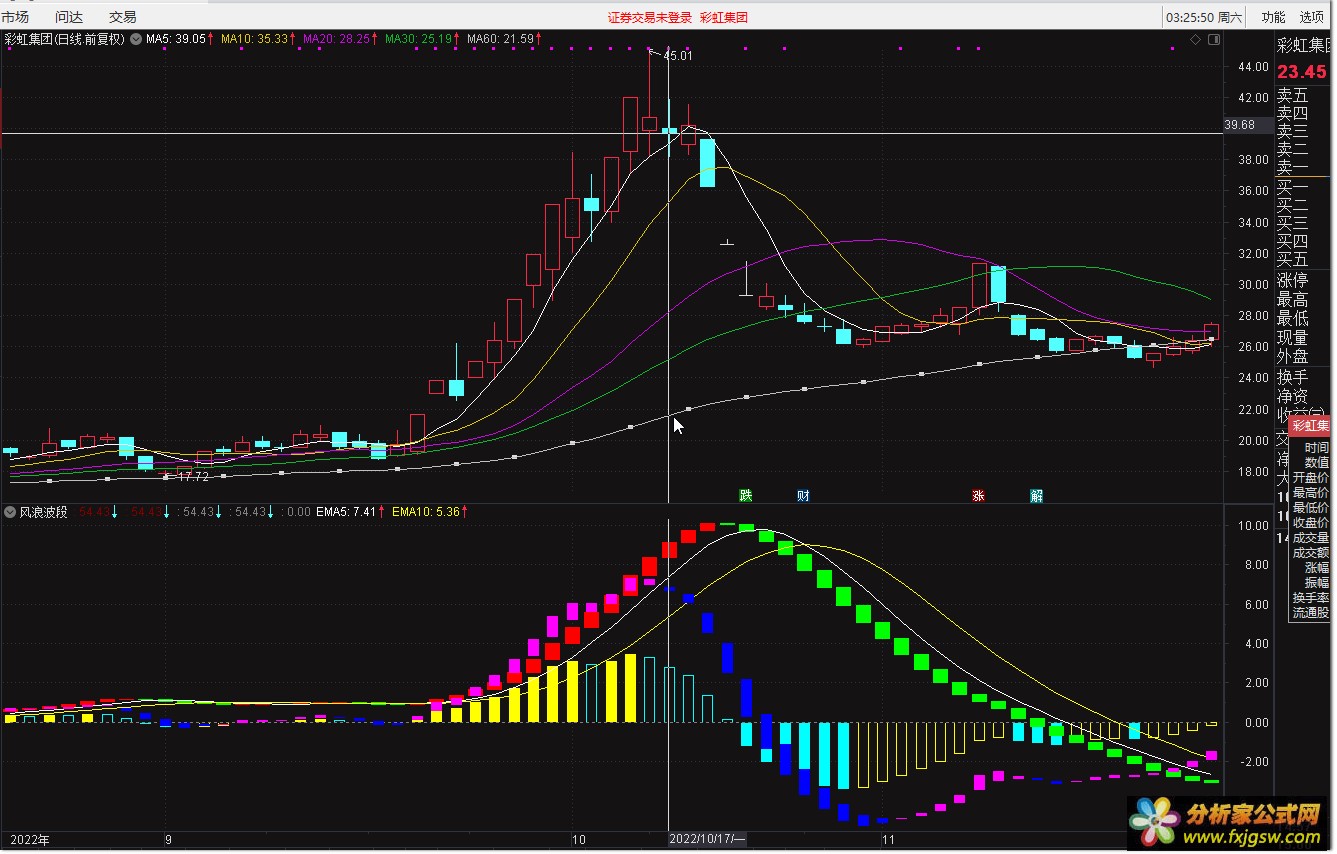Click the 涨幅 row in tooltip
The height and width of the screenshot is (854, 1337).
tap(1316, 568)
